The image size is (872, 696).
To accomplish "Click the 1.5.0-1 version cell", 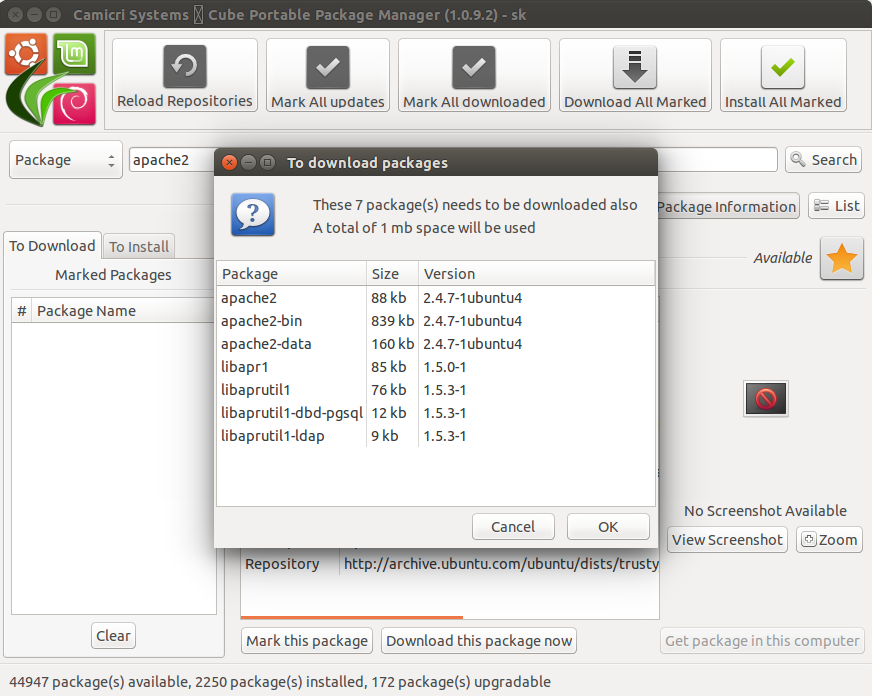I will pyautogui.click(x=445, y=367).
